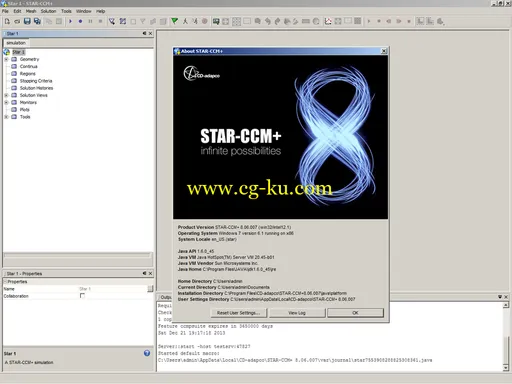The image size is (512, 384).
Task: Click the New Simulation toolbar icon
Action: coord(7,21)
